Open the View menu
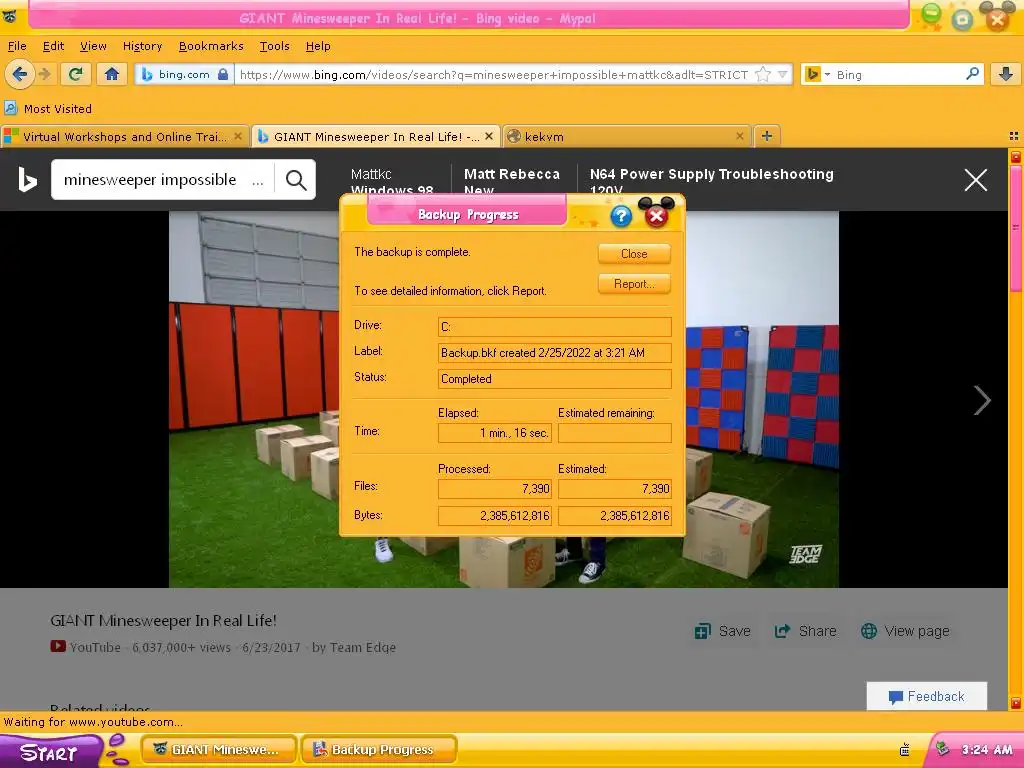This screenshot has height=768, width=1024. pos(93,46)
